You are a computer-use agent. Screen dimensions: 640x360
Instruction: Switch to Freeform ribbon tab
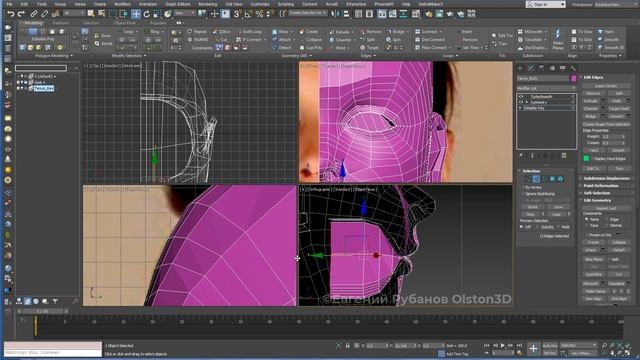pyautogui.click(x=60, y=23)
